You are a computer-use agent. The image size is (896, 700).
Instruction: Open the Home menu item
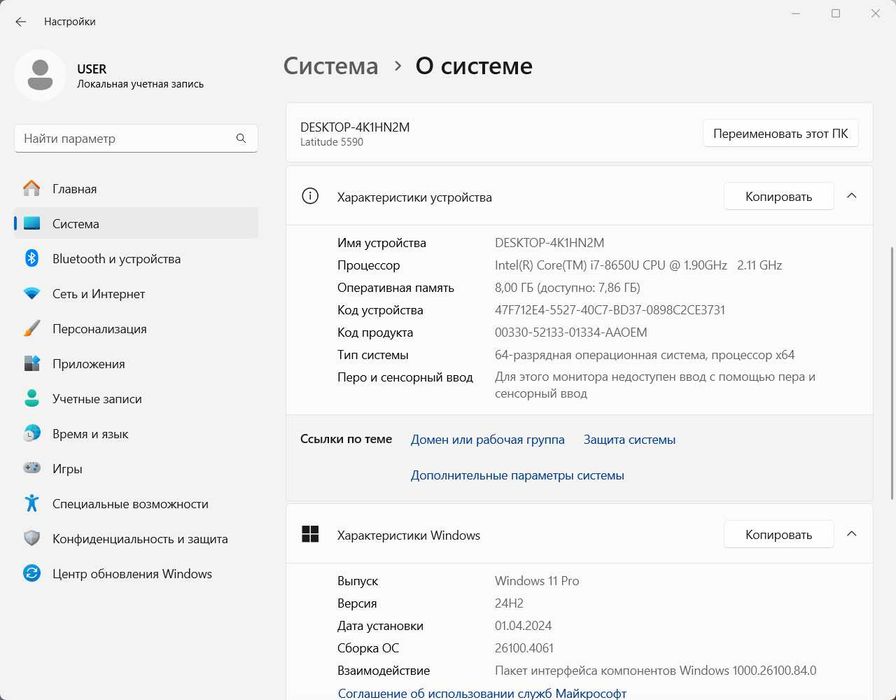click(x=75, y=189)
